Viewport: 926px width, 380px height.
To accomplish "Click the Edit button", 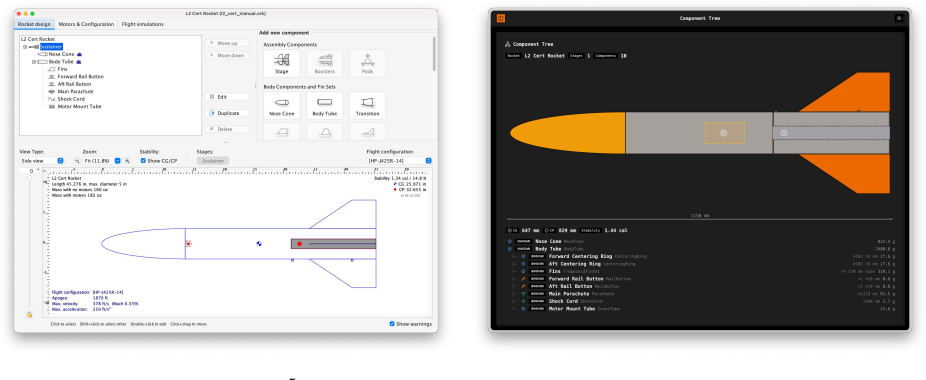I will (x=227, y=97).
